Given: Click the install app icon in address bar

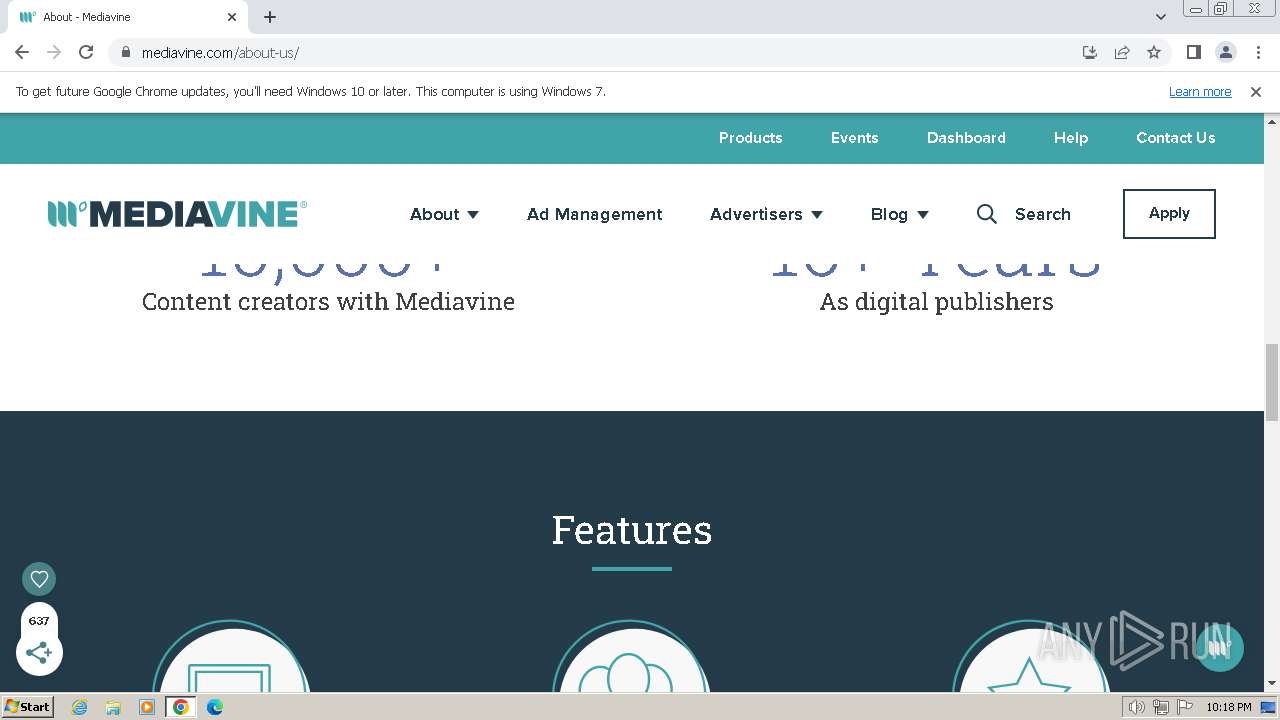Looking at the screenshot, I should (x=1090, y=52).
